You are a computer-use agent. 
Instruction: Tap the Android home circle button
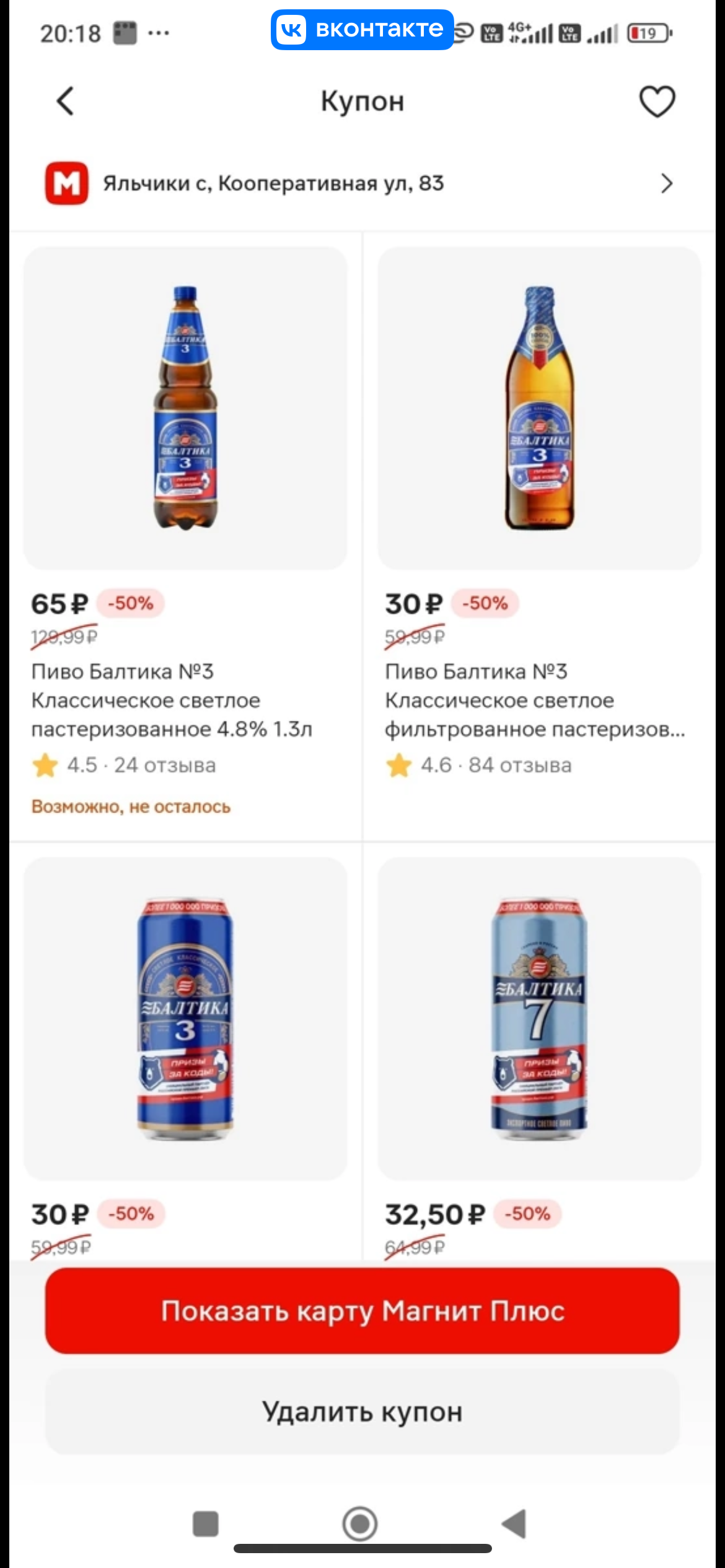[360, 1524]
